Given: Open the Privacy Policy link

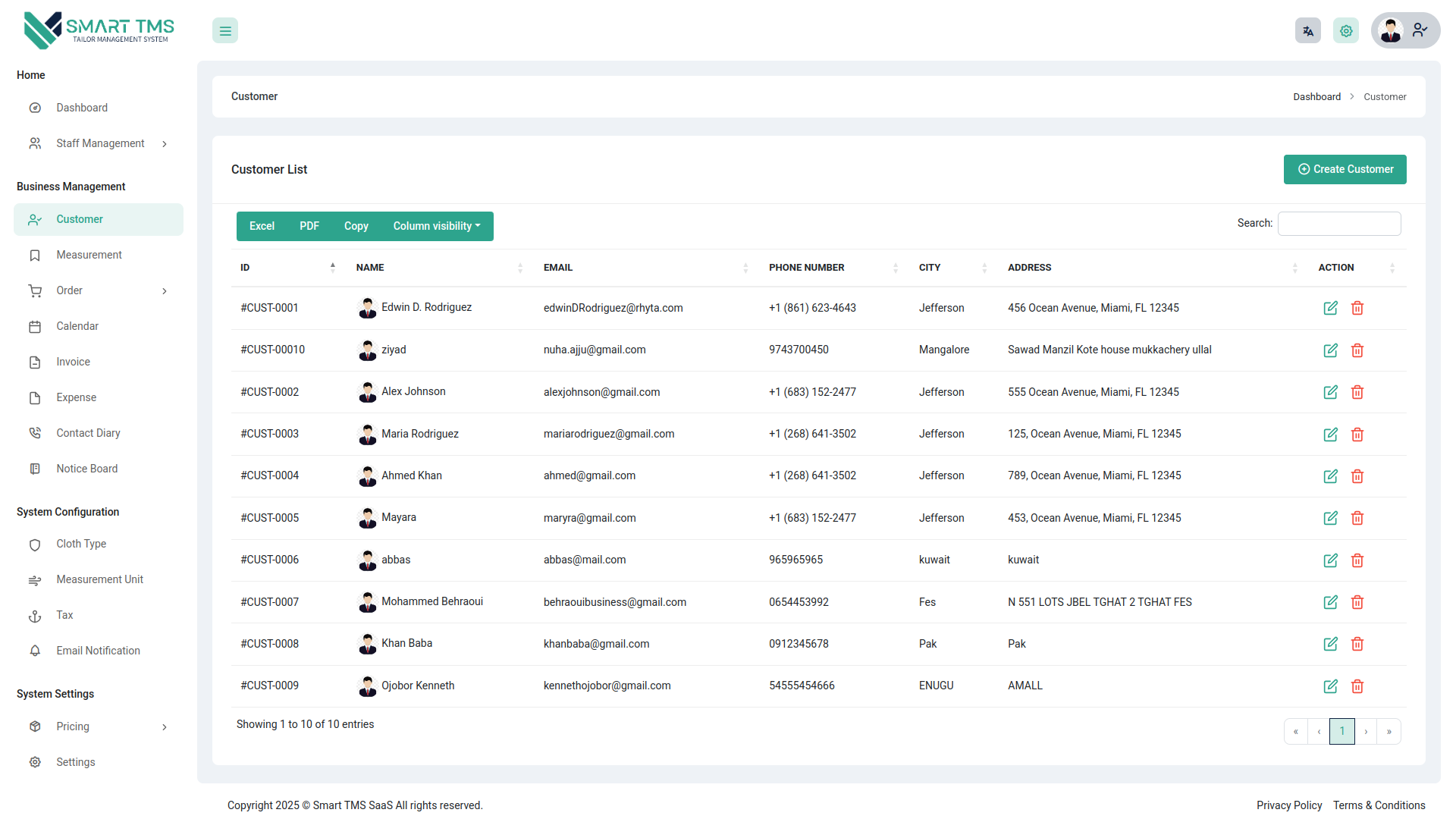Looking at the screenshot, I should tap(1289, 805).
